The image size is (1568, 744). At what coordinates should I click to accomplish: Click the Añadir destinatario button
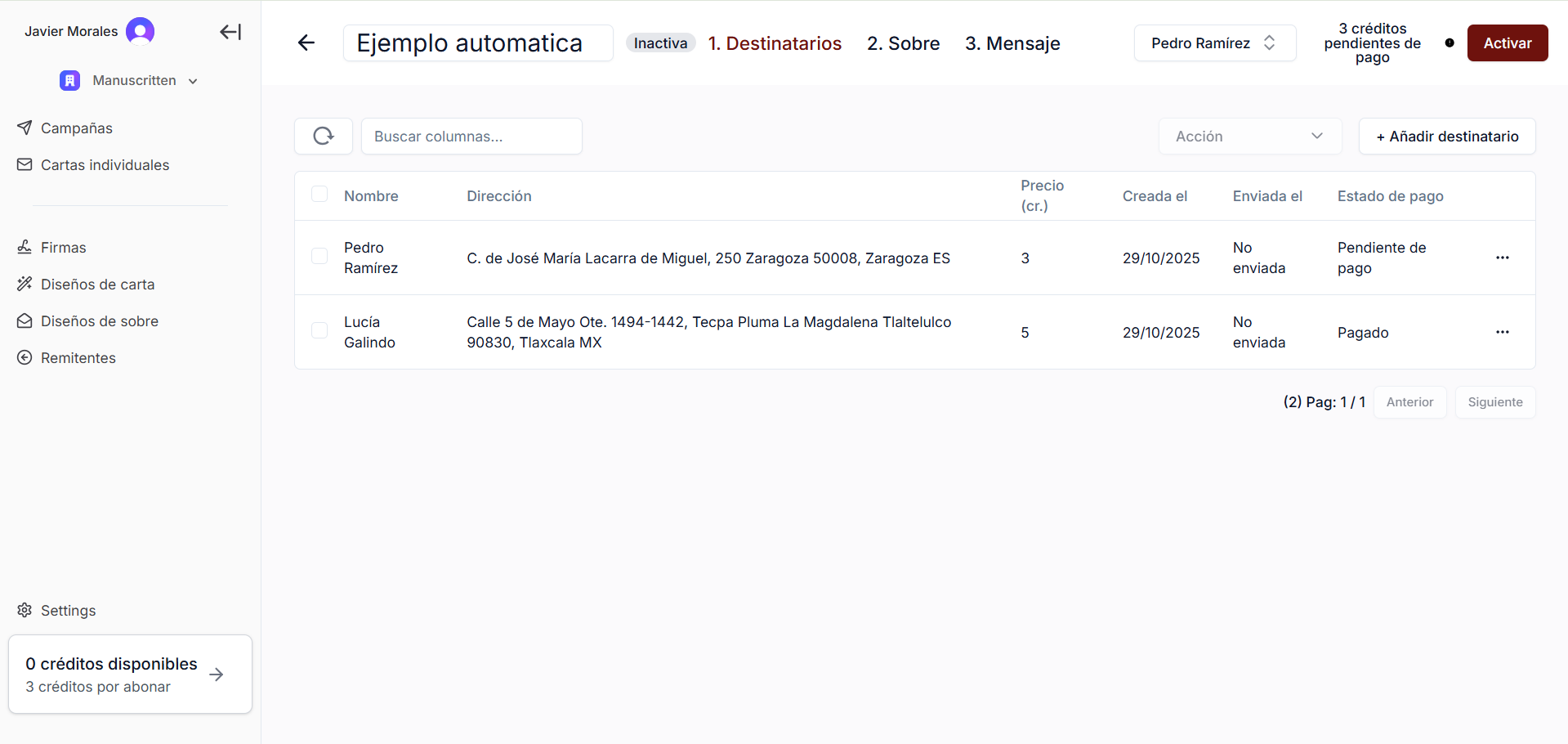[x=1447, y=136]
